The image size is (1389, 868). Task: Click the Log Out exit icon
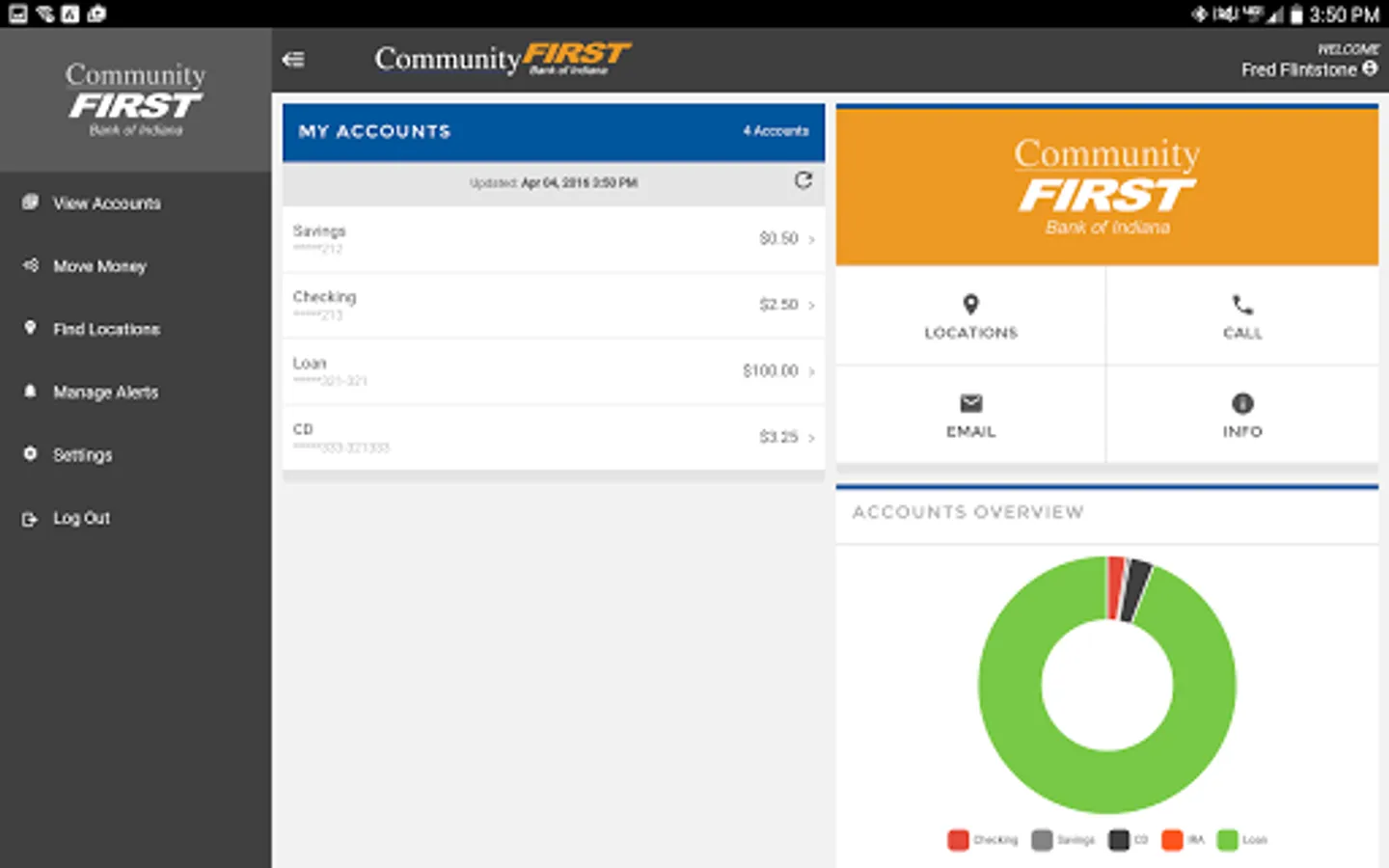[x=30, y=518]
